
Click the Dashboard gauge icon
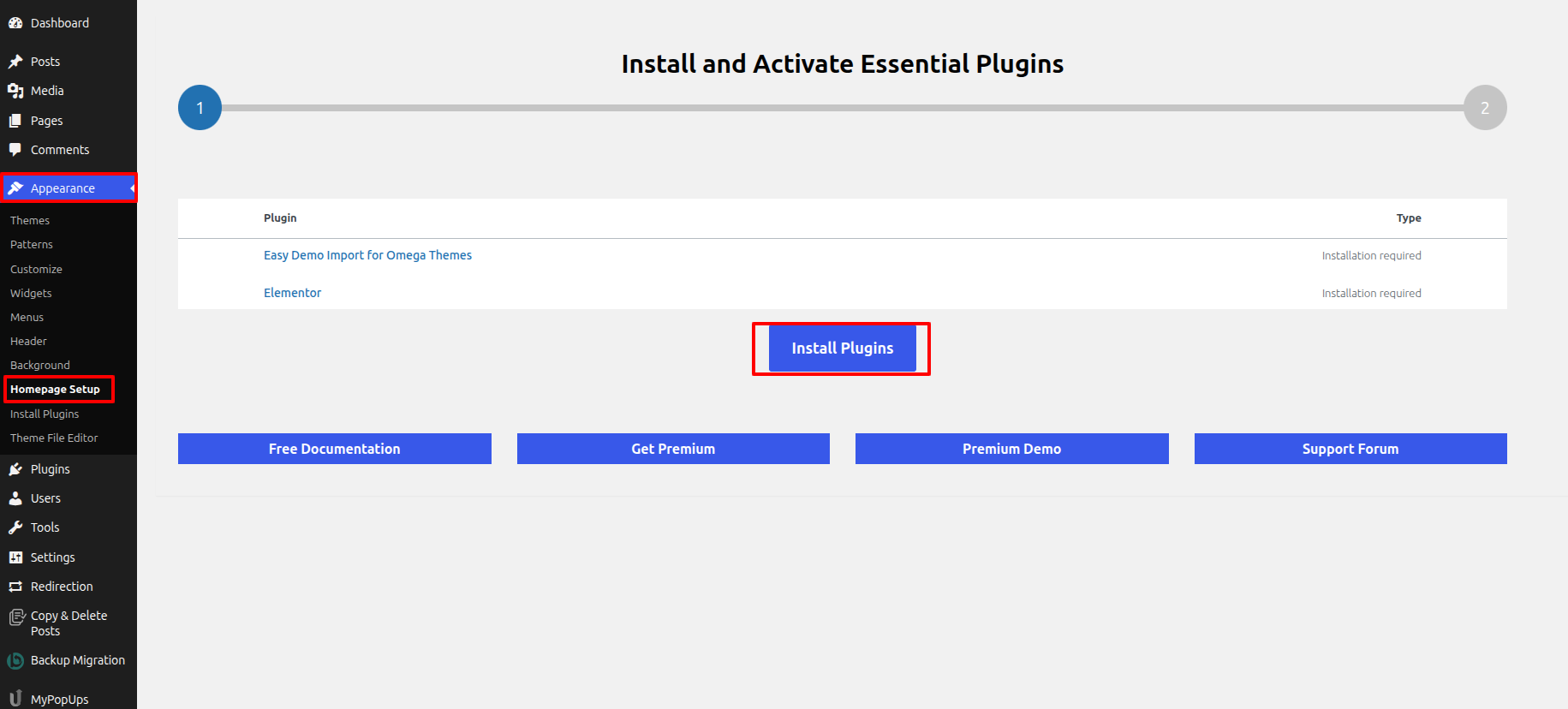[15, 23]
